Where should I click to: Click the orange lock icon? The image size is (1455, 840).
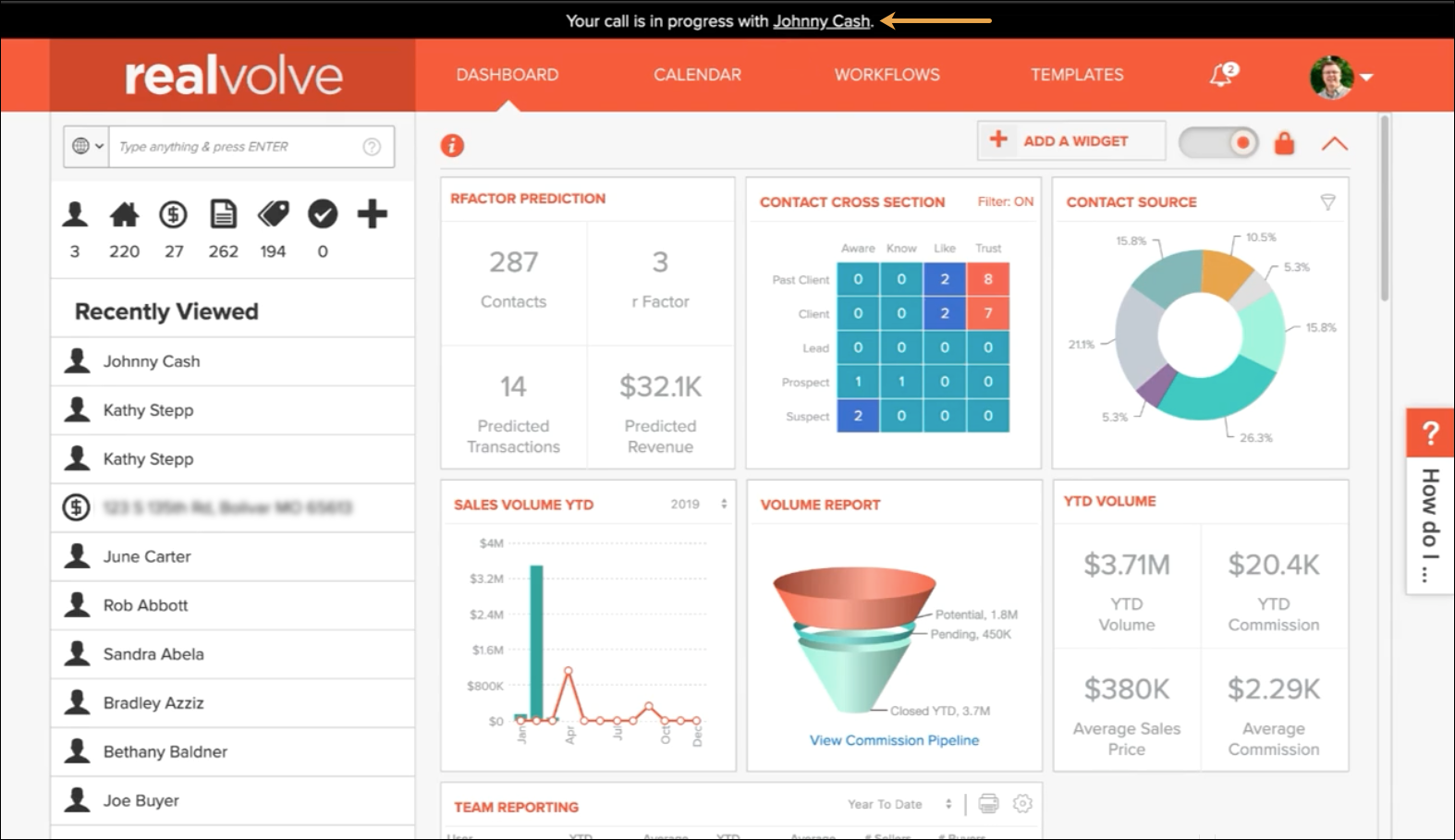(1284, 143)
